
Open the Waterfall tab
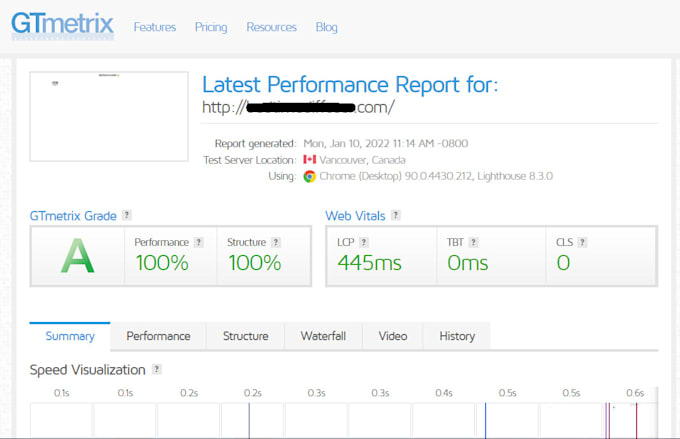(323, 336)
